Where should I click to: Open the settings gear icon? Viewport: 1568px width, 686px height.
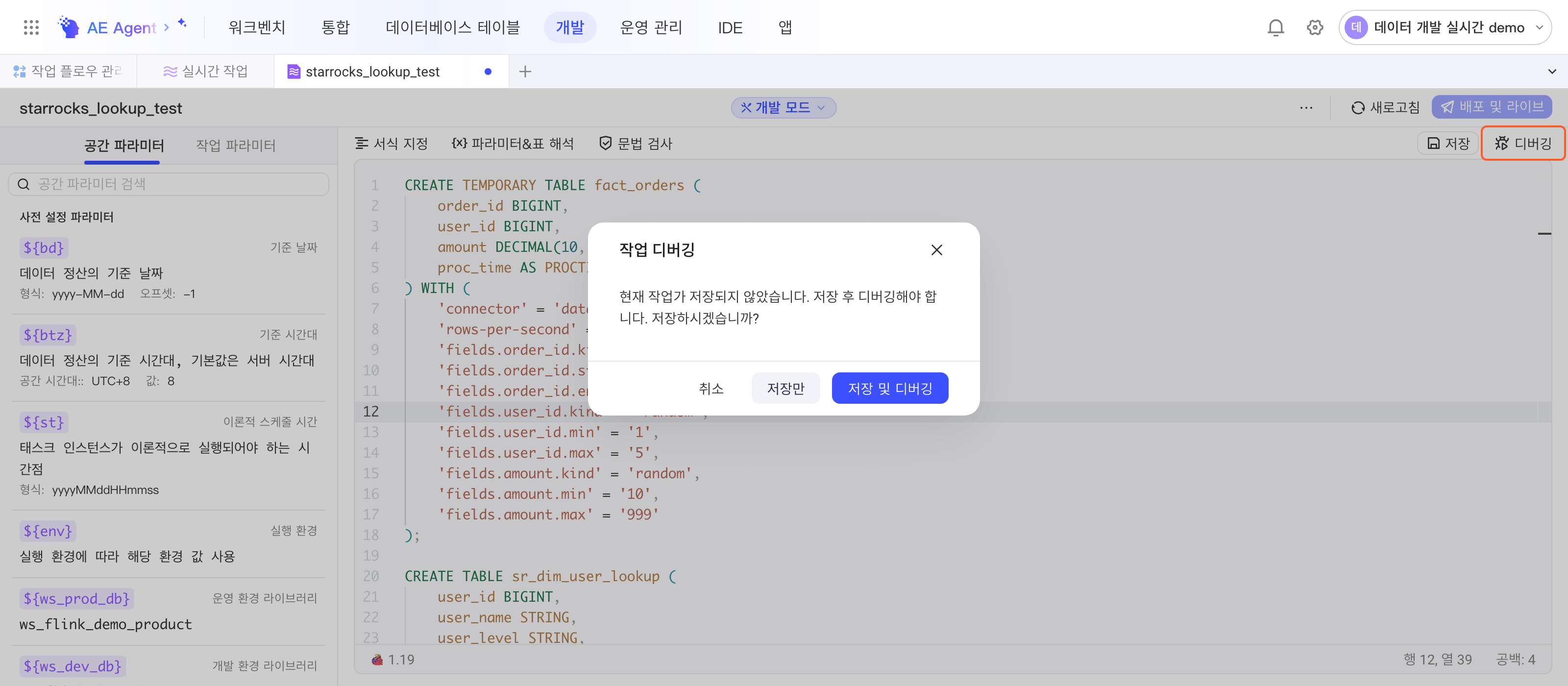click(x=1315, y=27)
